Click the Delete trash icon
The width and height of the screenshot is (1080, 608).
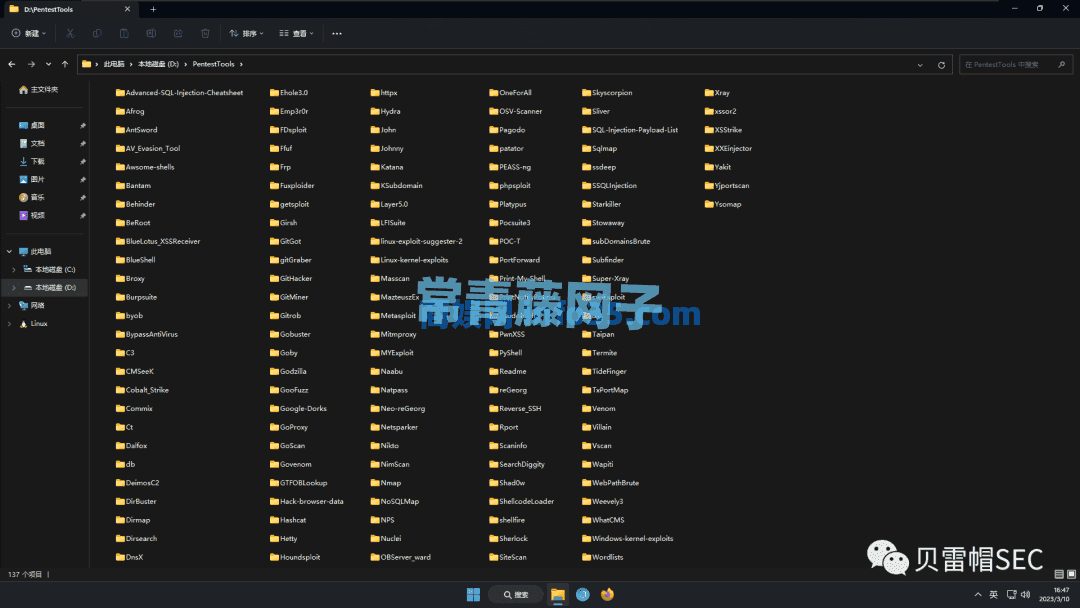coord(205,33)
